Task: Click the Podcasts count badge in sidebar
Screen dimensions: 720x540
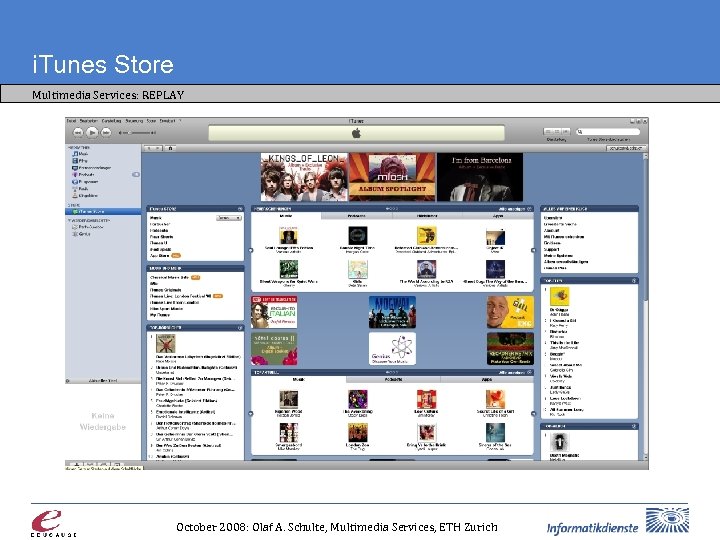Action: point(136,174)
